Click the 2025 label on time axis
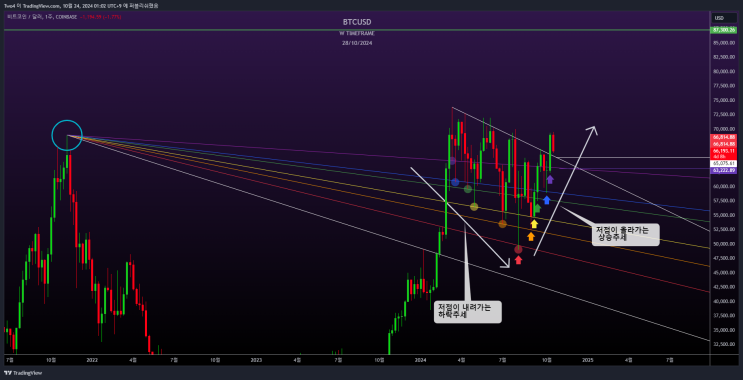This screenshot has width=743, height=380. pyautogui.click(x=587, y=360)
